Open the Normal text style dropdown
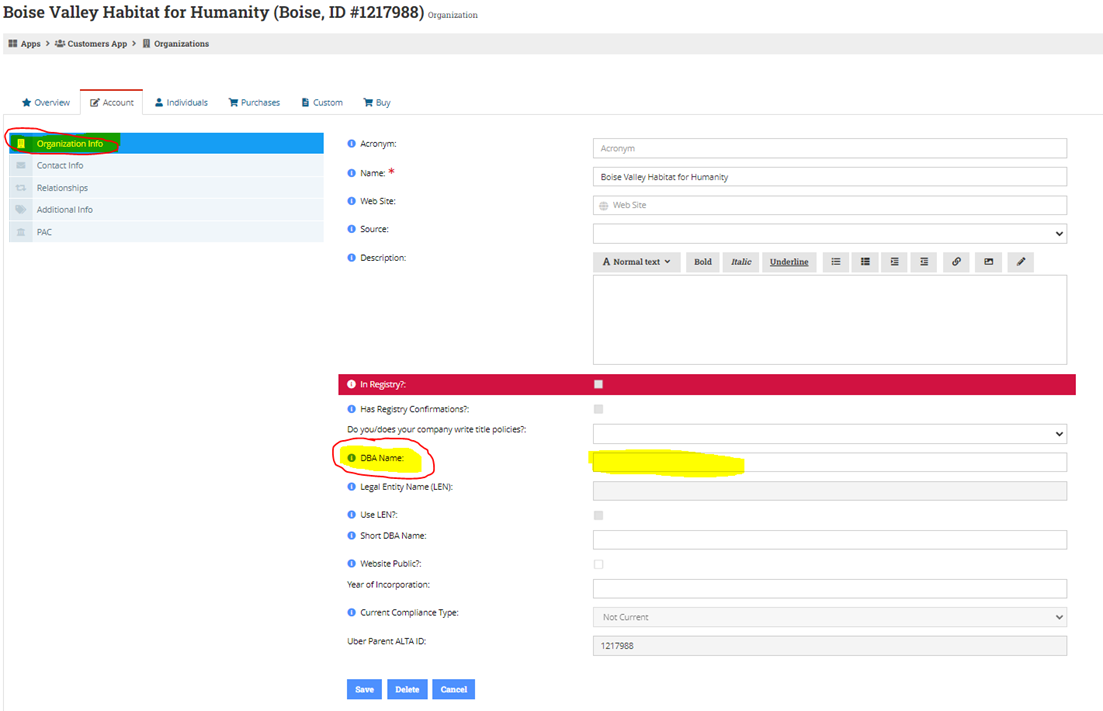The width and height of the screenshot is (1103, 711). pos(637,262)
